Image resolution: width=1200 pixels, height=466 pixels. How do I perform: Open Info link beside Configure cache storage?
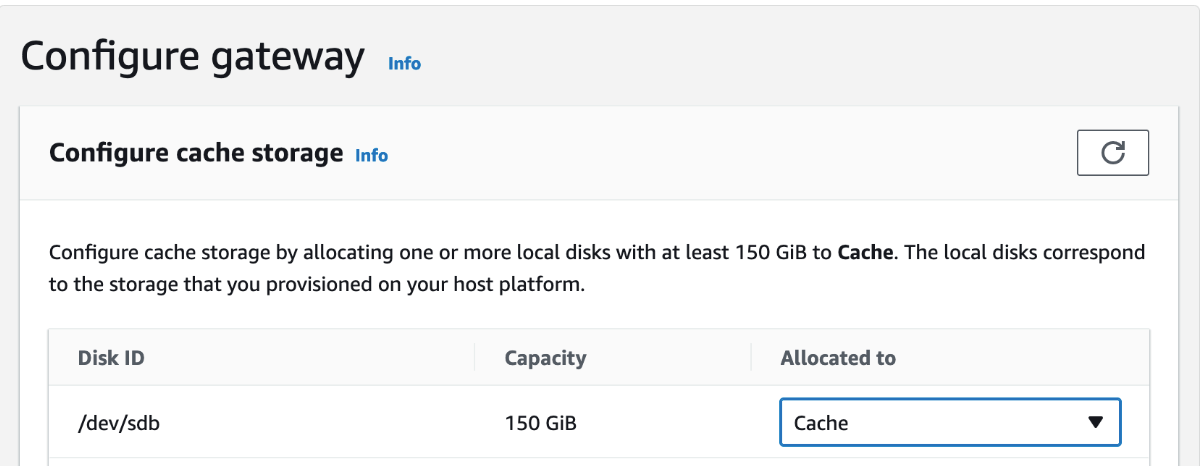371,155
